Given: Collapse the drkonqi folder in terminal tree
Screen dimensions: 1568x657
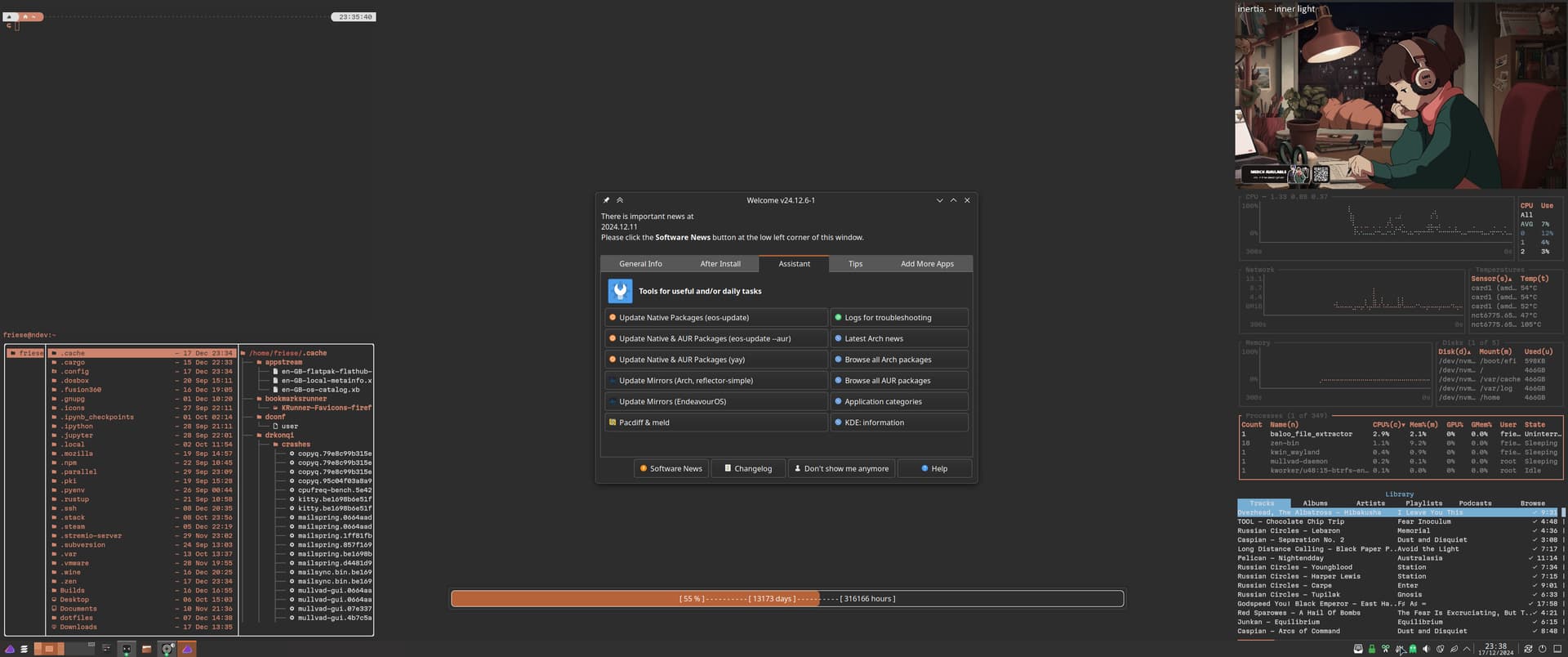Looking at the screenshot, I should click(x=274, y=436).
